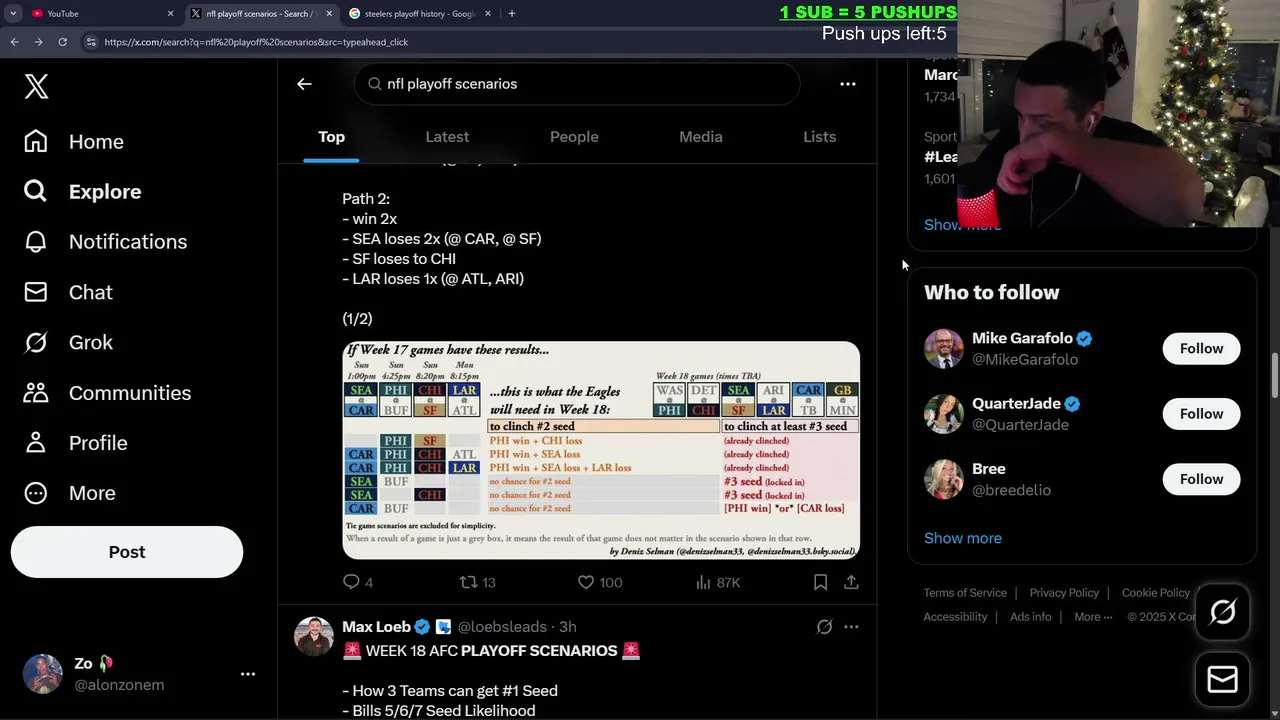The image size is (1280, 720).
Task: Click the back arrow beside search box
Action: [304, 84]
